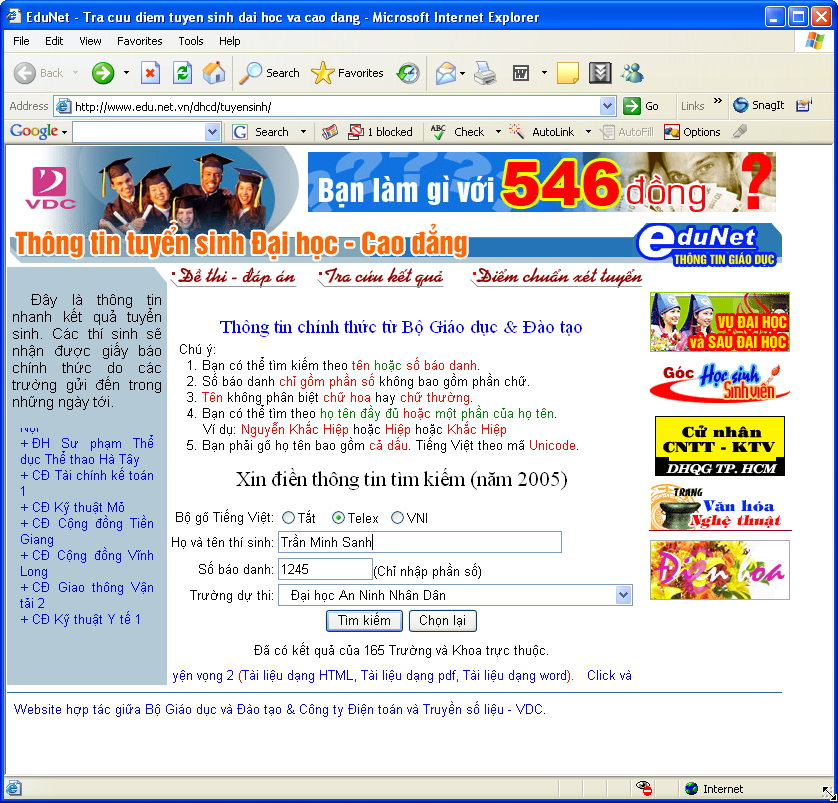Open Điểm chuẩn xét tuyển link

coord(557,277)
